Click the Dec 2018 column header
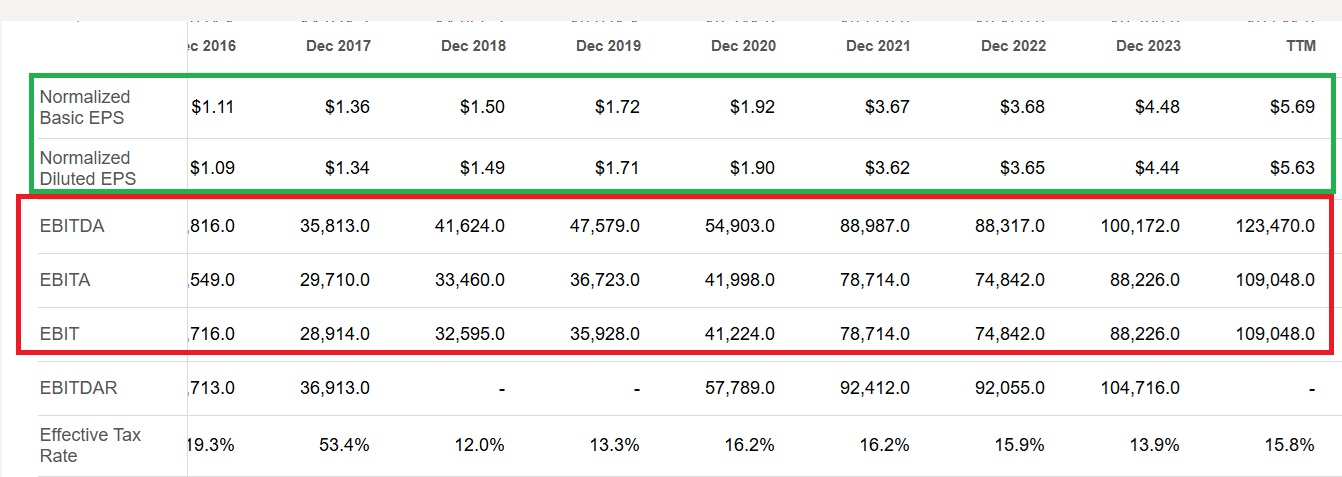This screenshot has width=1342, height=477. 473,46
